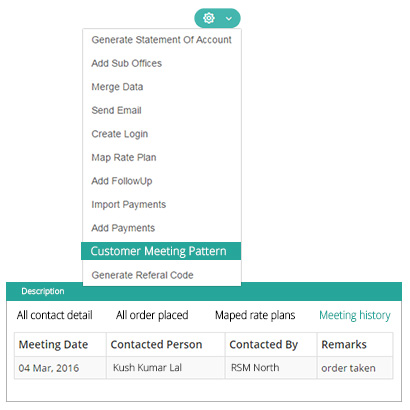Click the Description panel header

point(204,291)
